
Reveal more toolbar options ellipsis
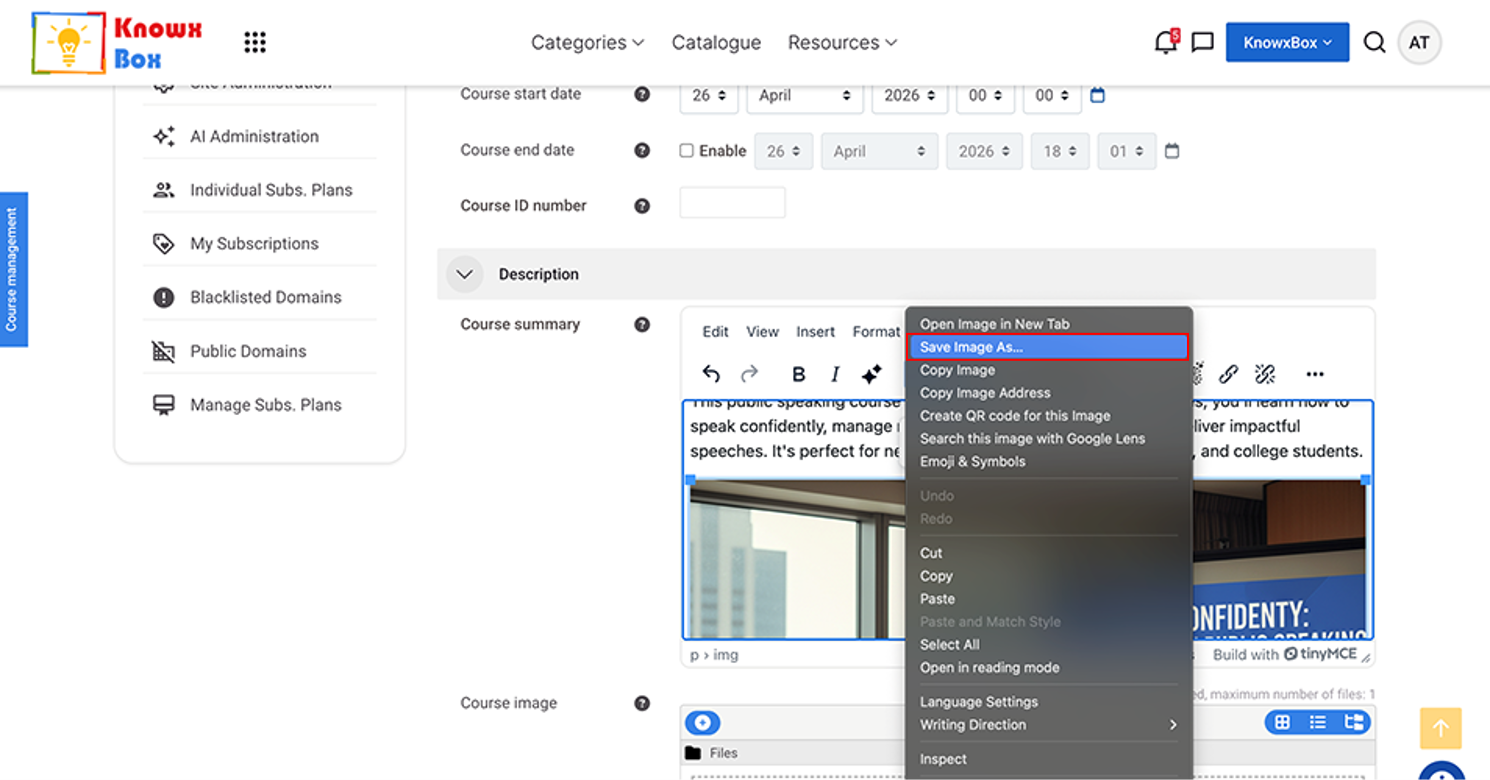point(1315,374)
